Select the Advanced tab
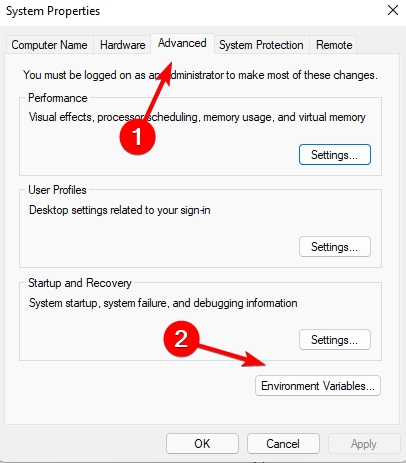Viewport: 406px width, 463px height. pos(182,43)
